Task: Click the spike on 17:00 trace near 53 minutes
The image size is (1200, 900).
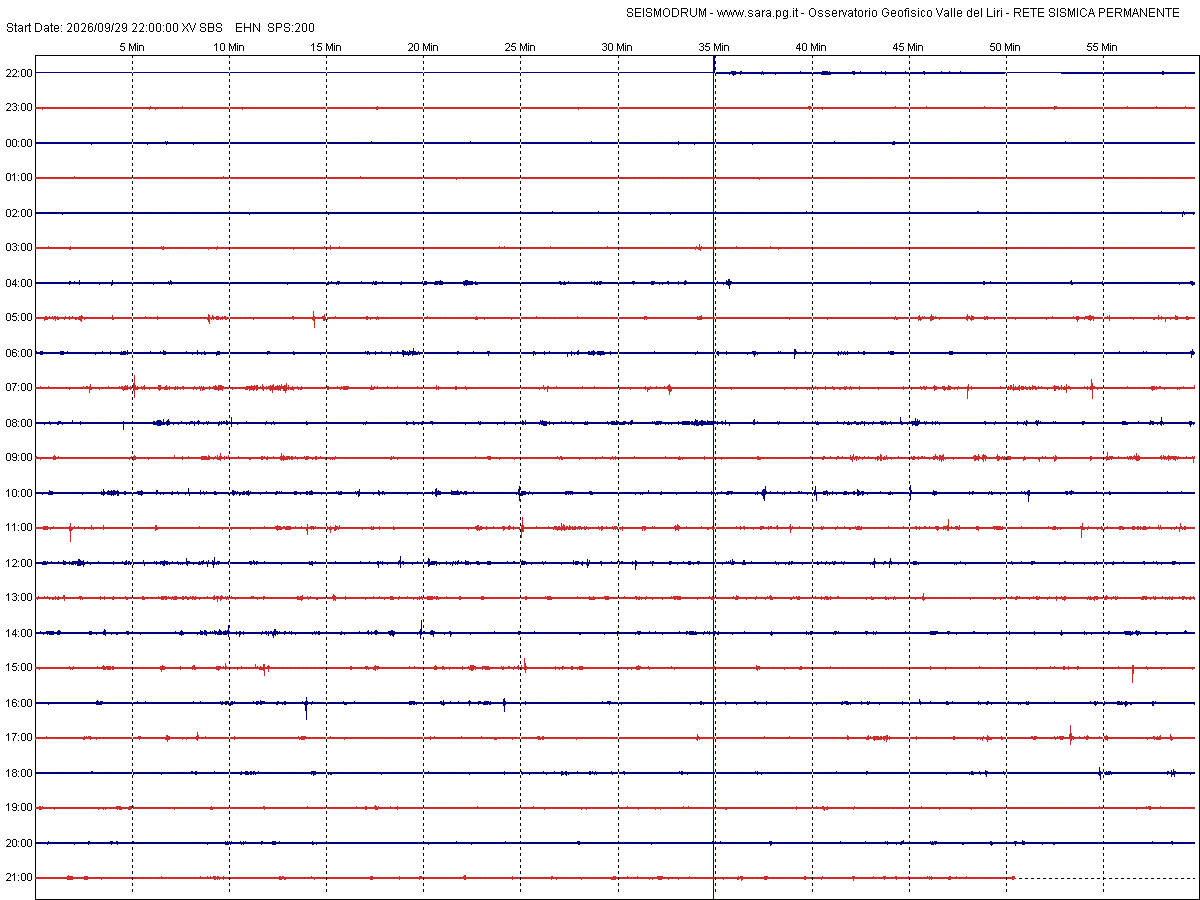Action: point(1070,736)
